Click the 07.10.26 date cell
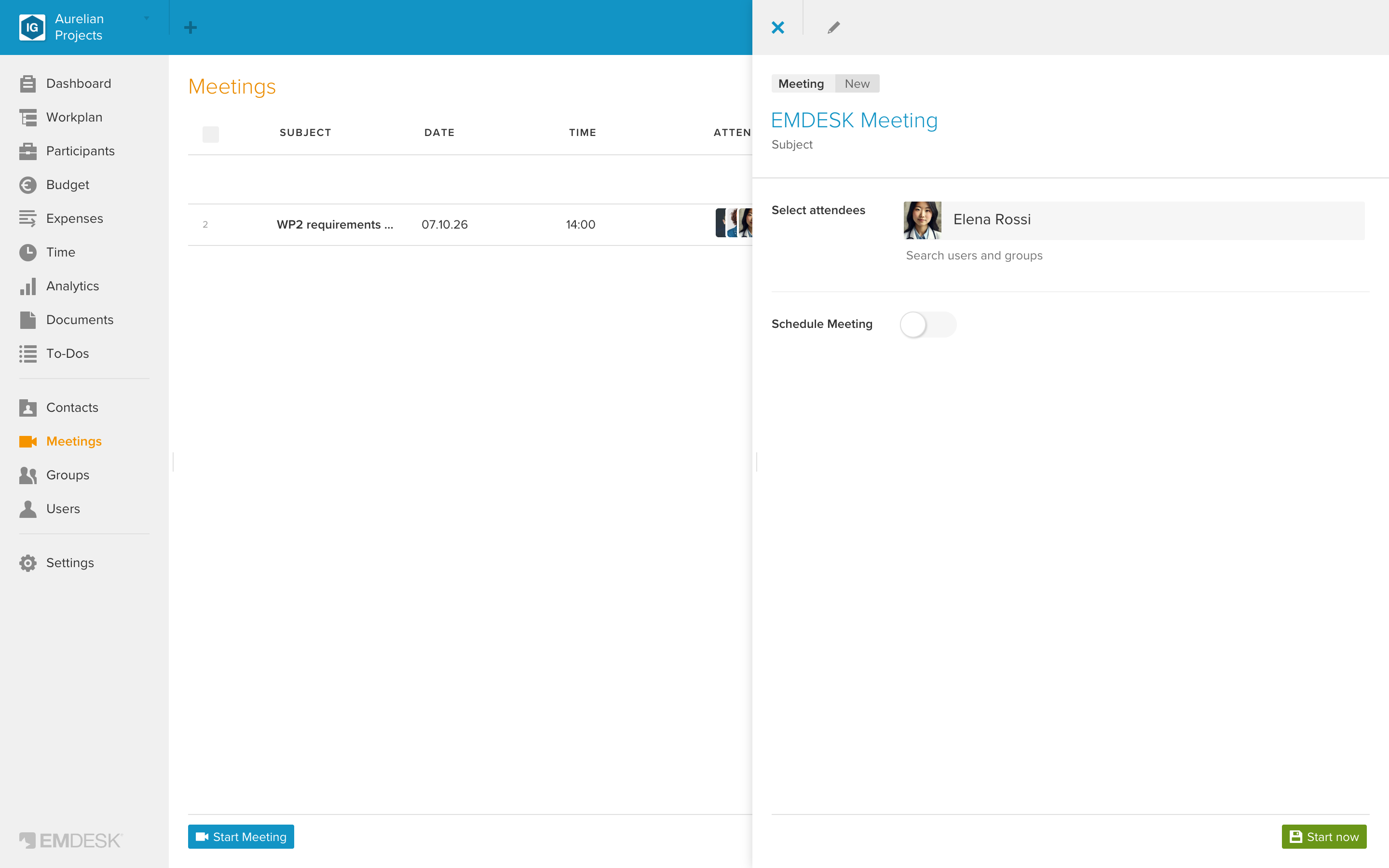This screenshot has width=1389, height=868. pos(444,224)
